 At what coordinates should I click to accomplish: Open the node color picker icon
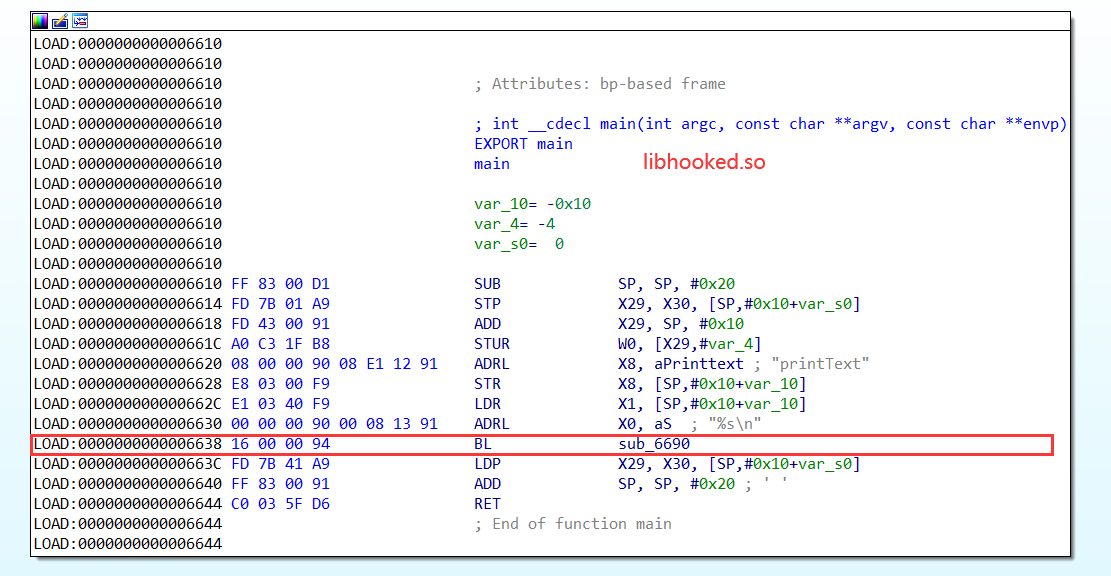click(40, 20)
